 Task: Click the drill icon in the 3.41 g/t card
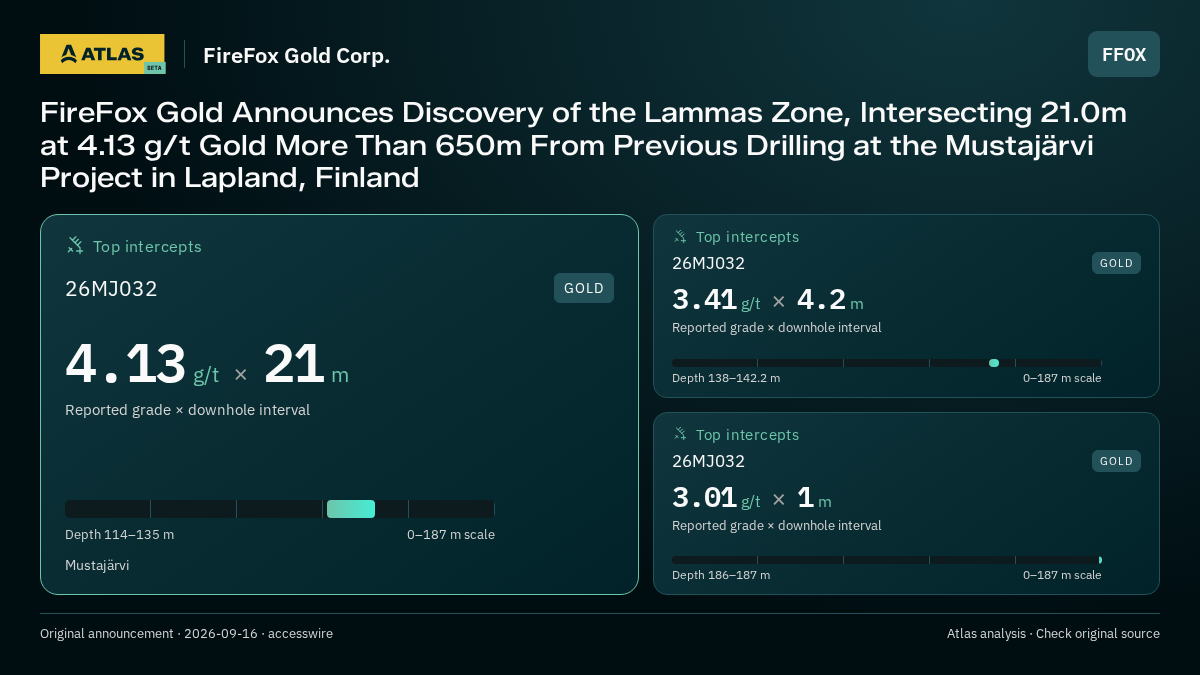[680, 237]
